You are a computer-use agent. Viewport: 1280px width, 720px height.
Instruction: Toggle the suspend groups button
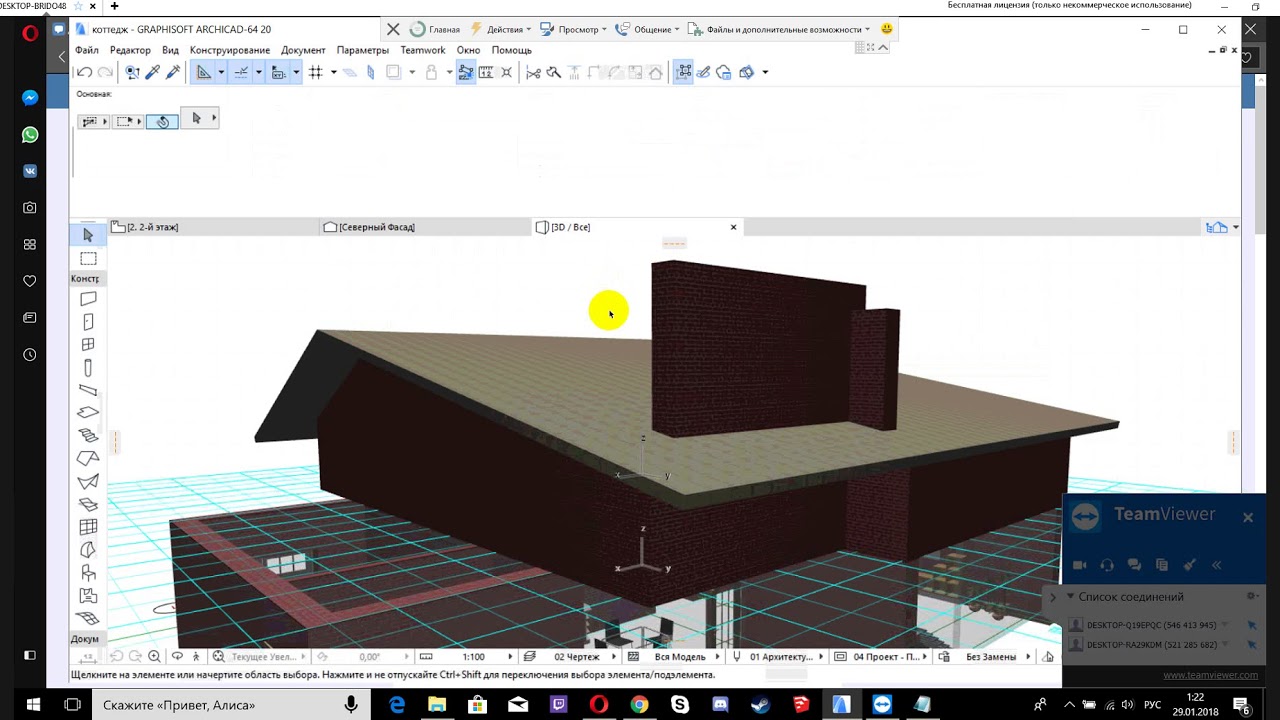465,72
